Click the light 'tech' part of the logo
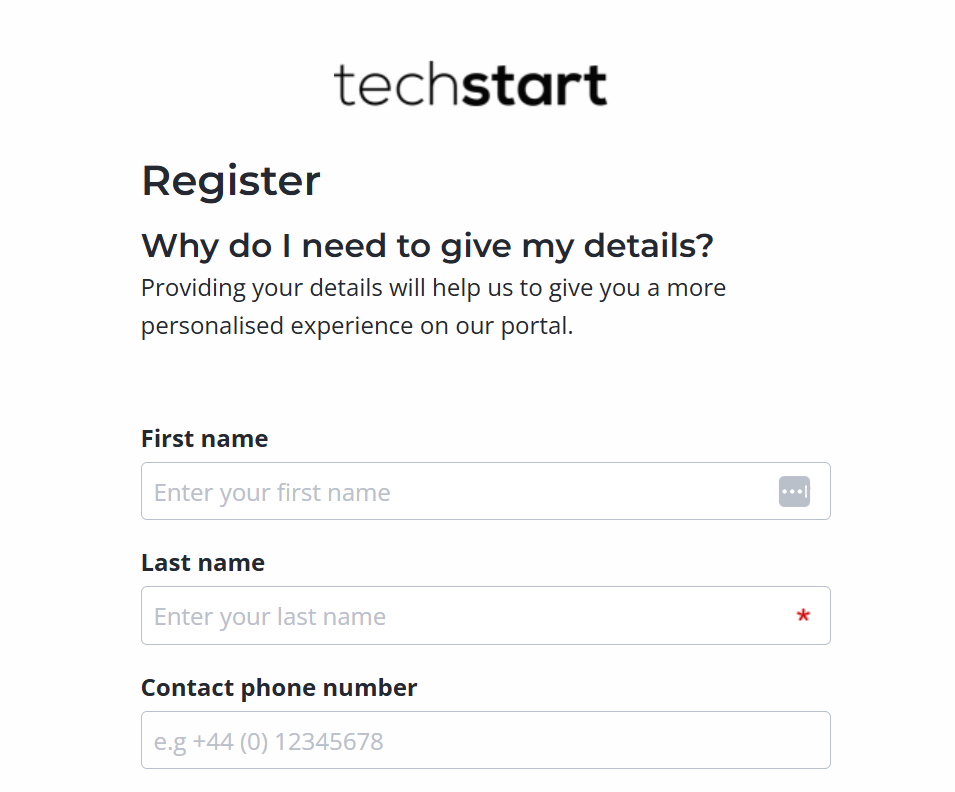Image resolution: width=955 pixels, height=792 pixels. [397, 86]
